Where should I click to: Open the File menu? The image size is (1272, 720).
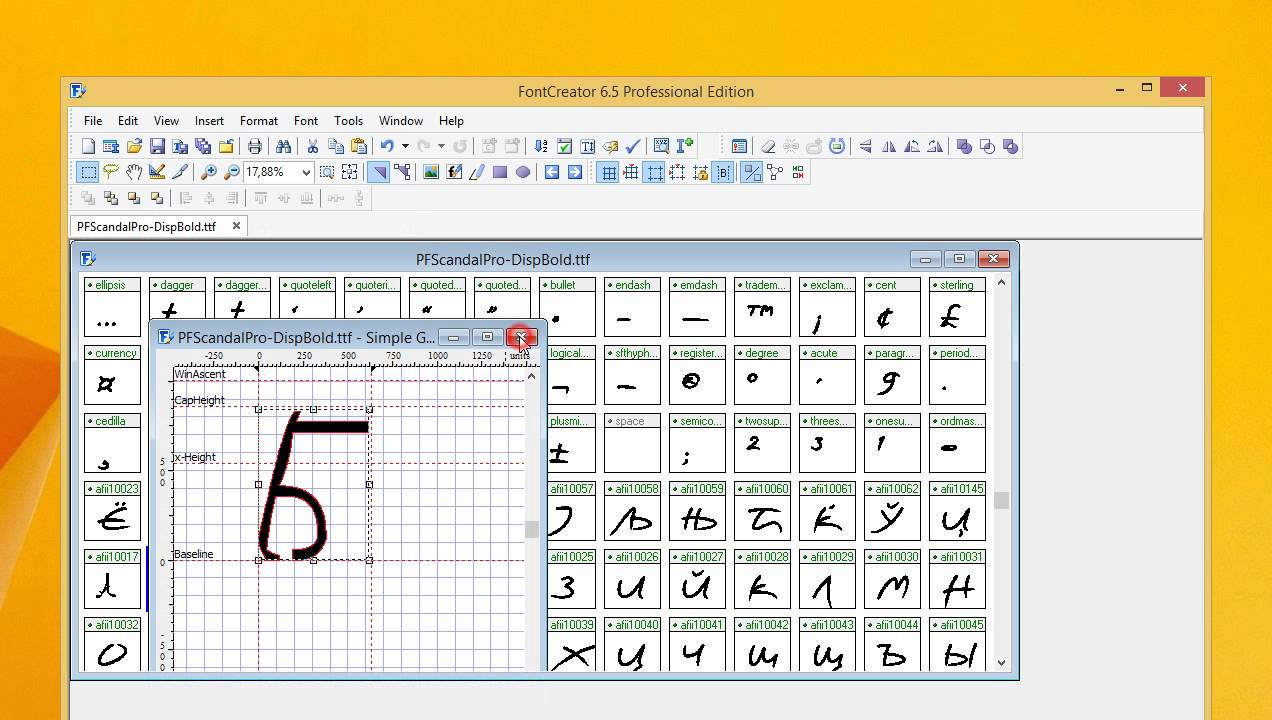point(93,121)
